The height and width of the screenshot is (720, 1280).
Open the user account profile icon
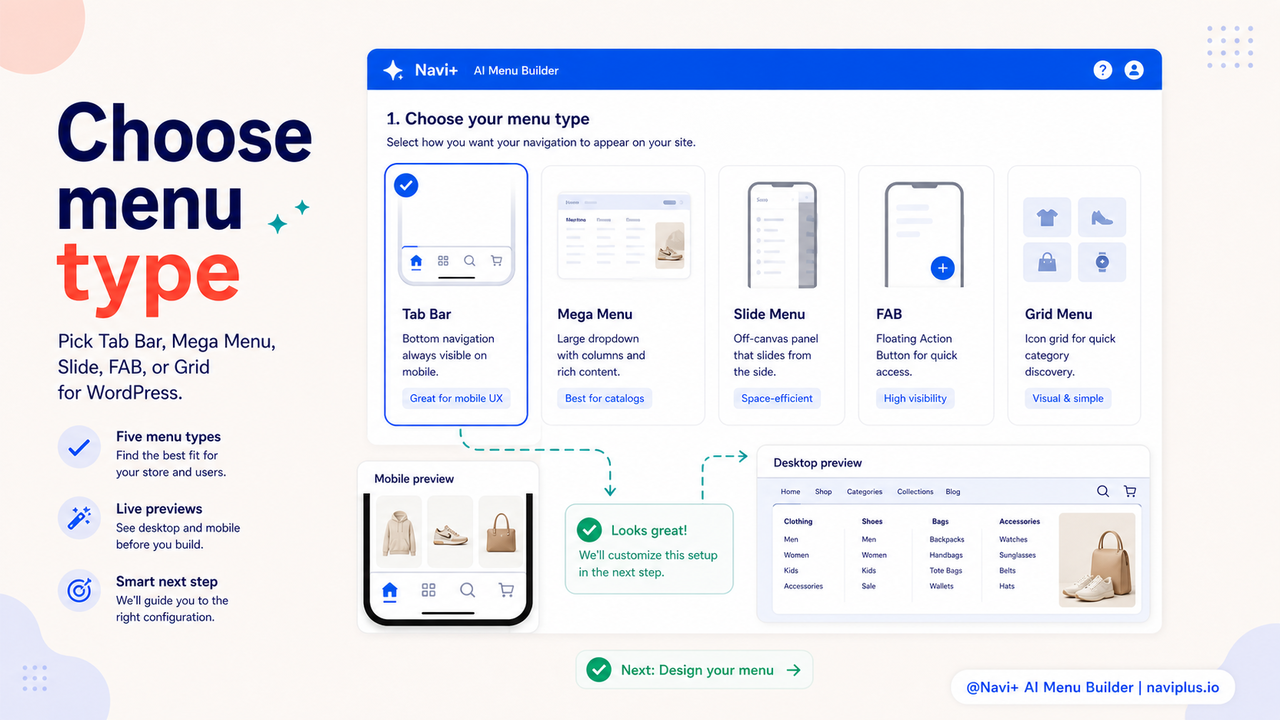tap(1134, 70)
